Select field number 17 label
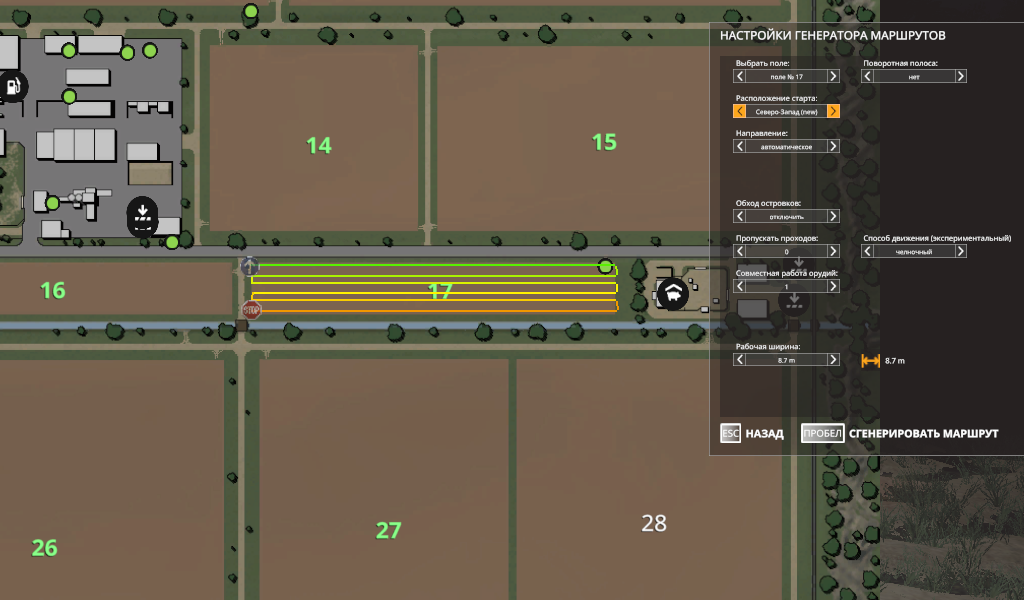This screenshot has height=600, width=1024. tap(440, 291)
